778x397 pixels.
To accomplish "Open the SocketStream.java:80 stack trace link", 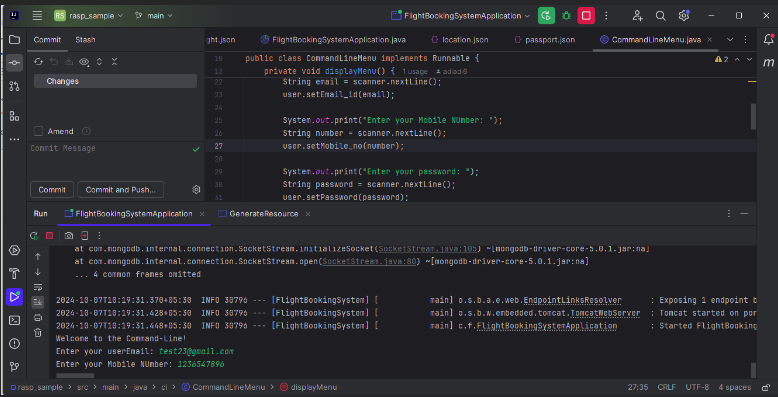I will (x=369, y=262).
